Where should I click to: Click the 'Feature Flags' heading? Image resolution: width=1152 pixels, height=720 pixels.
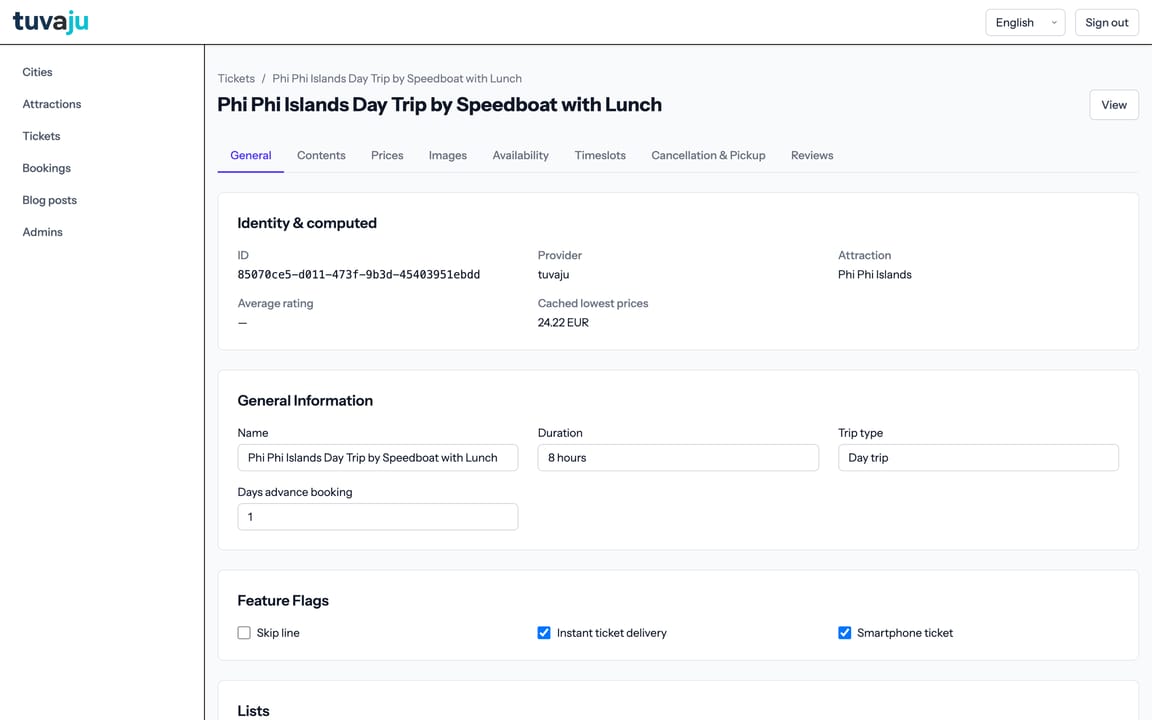click(283, 601)
